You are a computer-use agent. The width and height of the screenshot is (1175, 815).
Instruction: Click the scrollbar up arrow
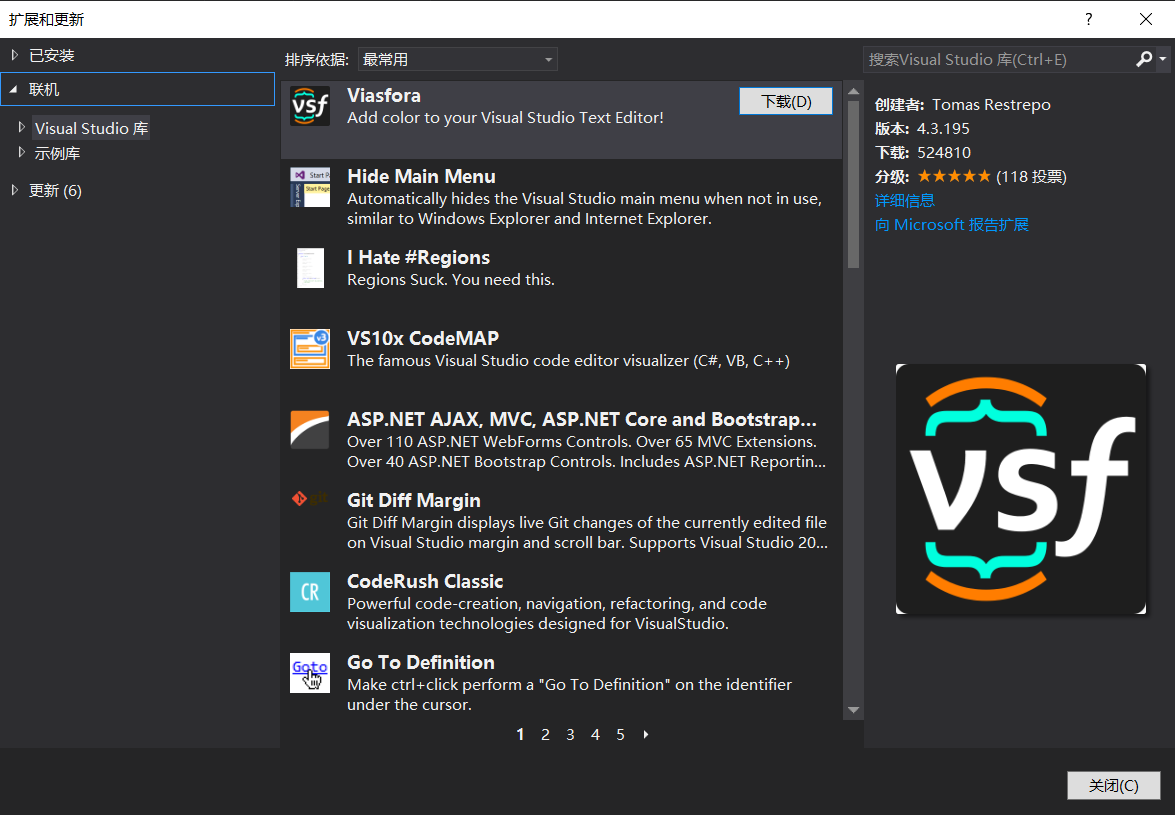pos(854,91)
